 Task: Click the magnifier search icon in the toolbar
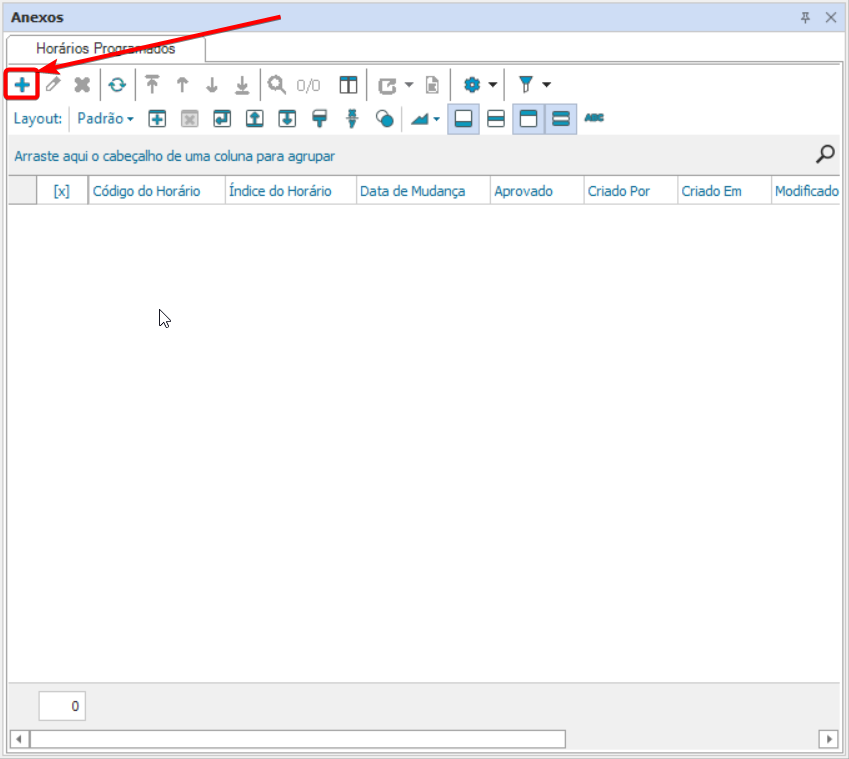tap(277, 85)
